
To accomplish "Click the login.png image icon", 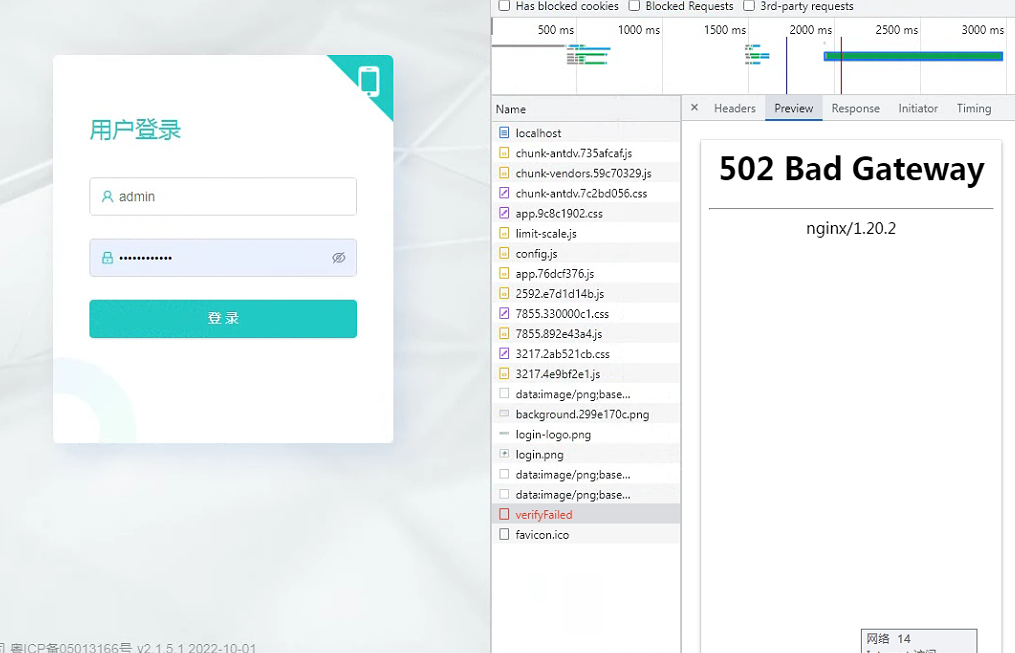I will click(504, 455).
